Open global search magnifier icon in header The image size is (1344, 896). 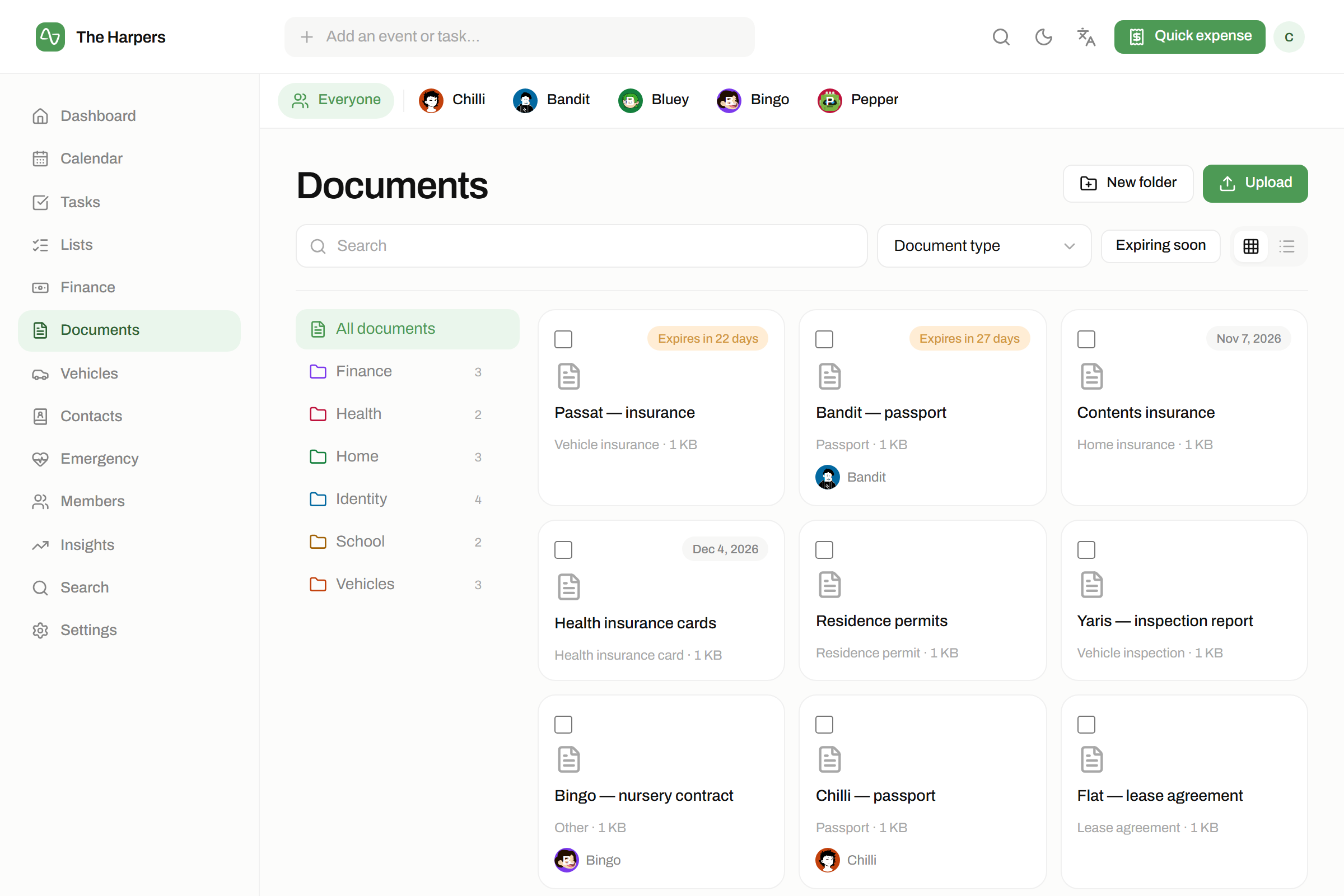click(1001, 37)
